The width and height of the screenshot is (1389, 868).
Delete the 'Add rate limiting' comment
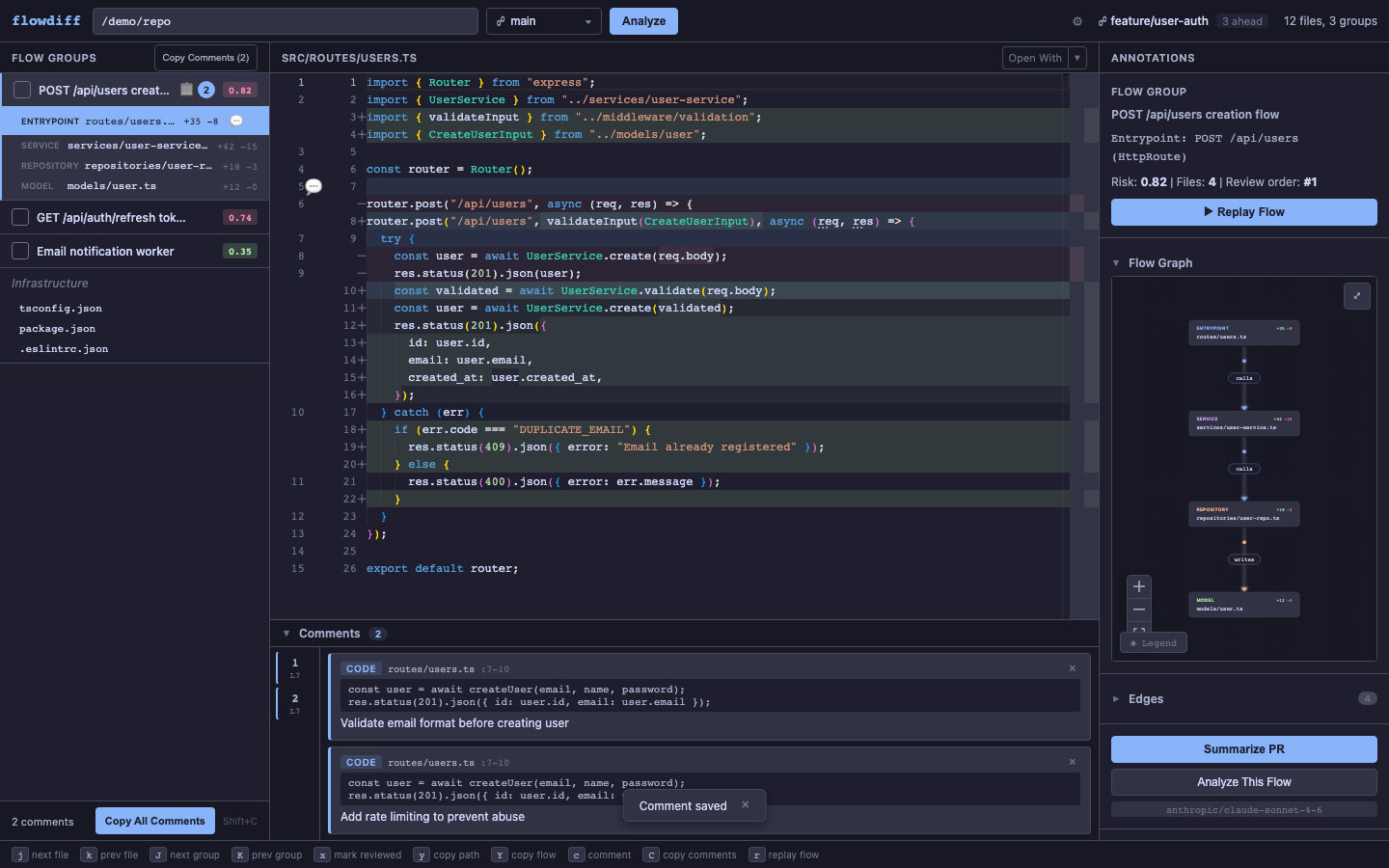pyautogui.click(x=1073, y=762)
